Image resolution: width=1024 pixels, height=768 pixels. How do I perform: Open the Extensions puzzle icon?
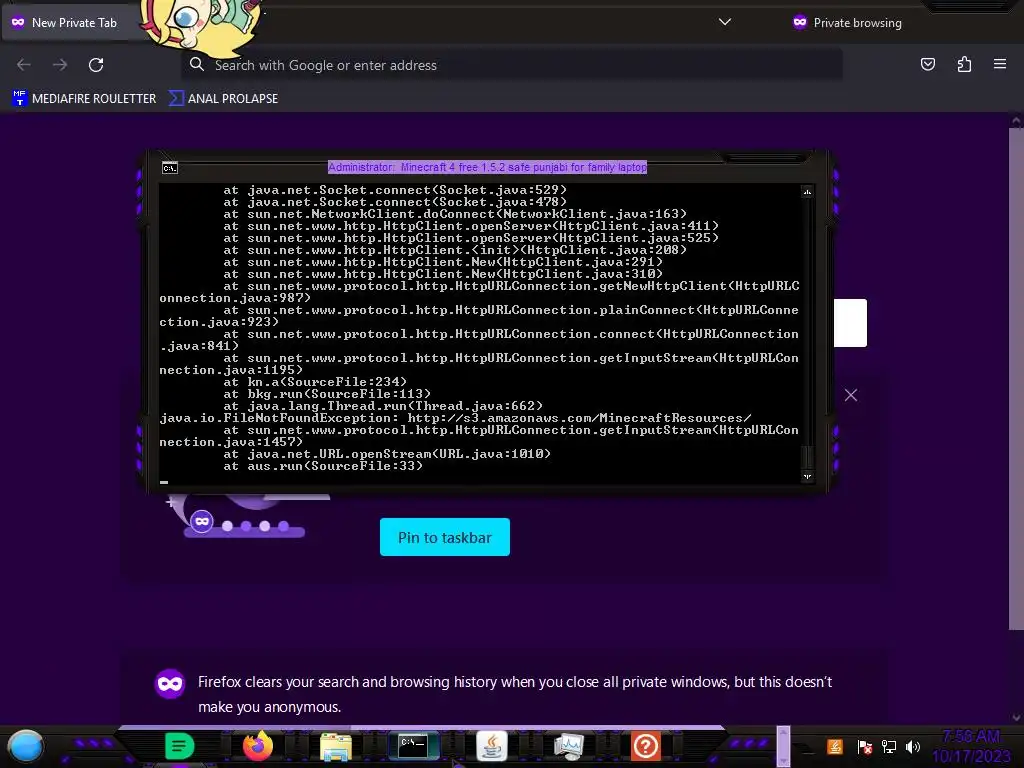tap(964, 64)
